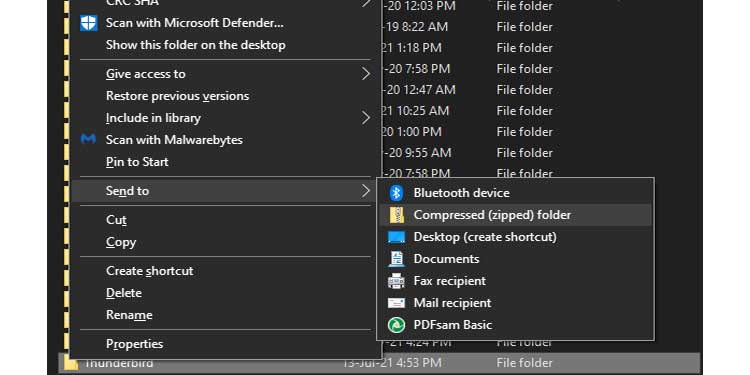
Task: Click File folder type beside 10:25 AM
Action: [524, 111]
